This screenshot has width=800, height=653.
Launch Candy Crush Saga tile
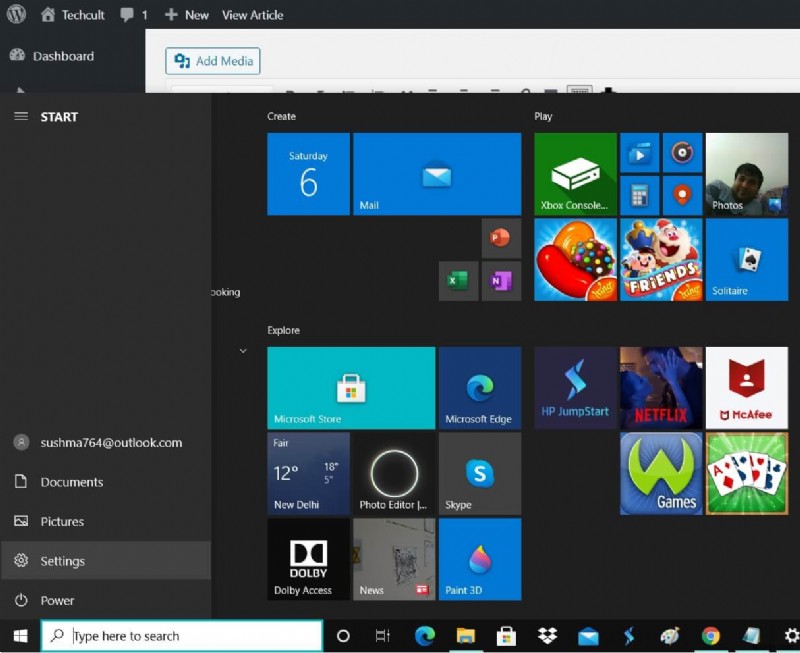tap(576, 260)
